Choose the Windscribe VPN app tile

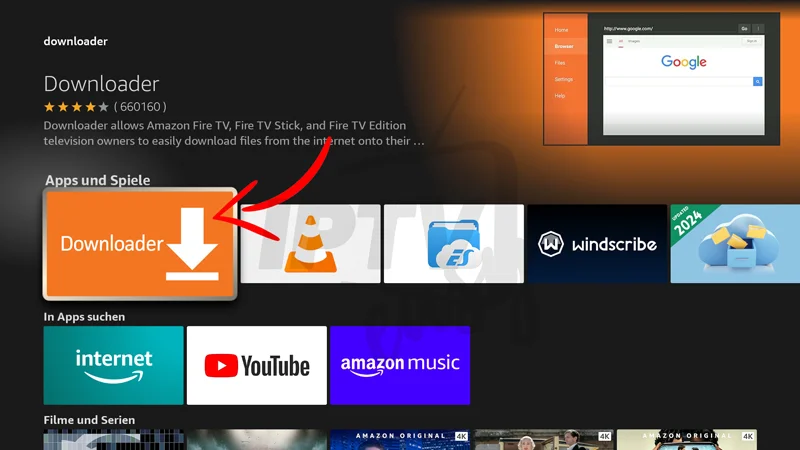coord(597,244)
